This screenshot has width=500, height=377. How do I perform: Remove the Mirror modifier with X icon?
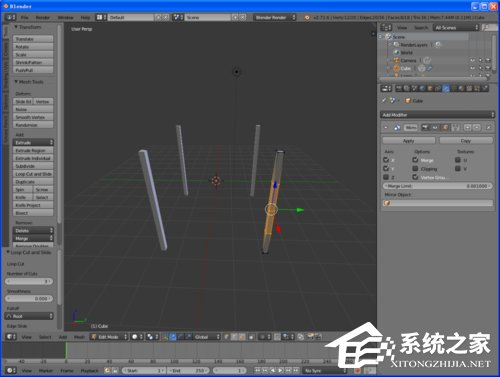tap(489, 127)
